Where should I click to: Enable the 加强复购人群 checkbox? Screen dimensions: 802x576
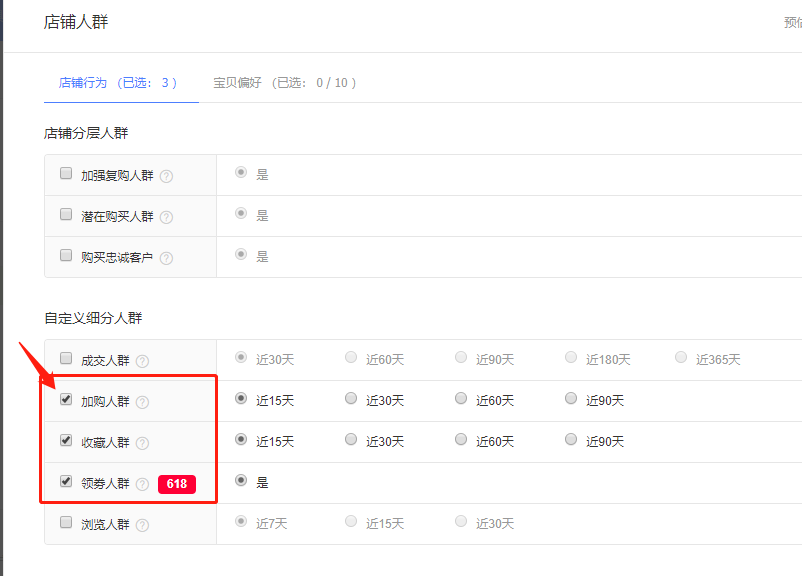[66, 174]
